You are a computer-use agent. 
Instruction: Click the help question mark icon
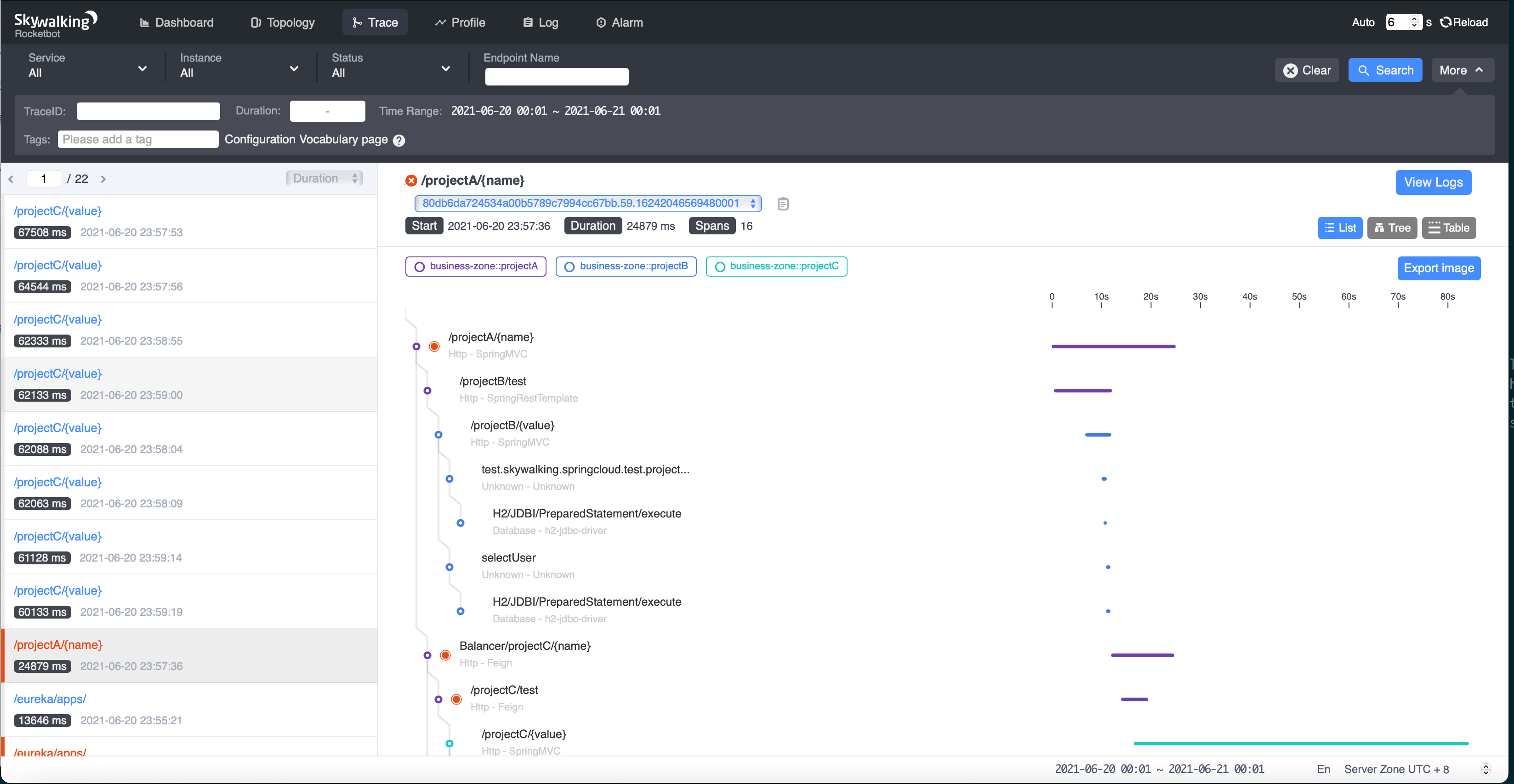point(398,141)
